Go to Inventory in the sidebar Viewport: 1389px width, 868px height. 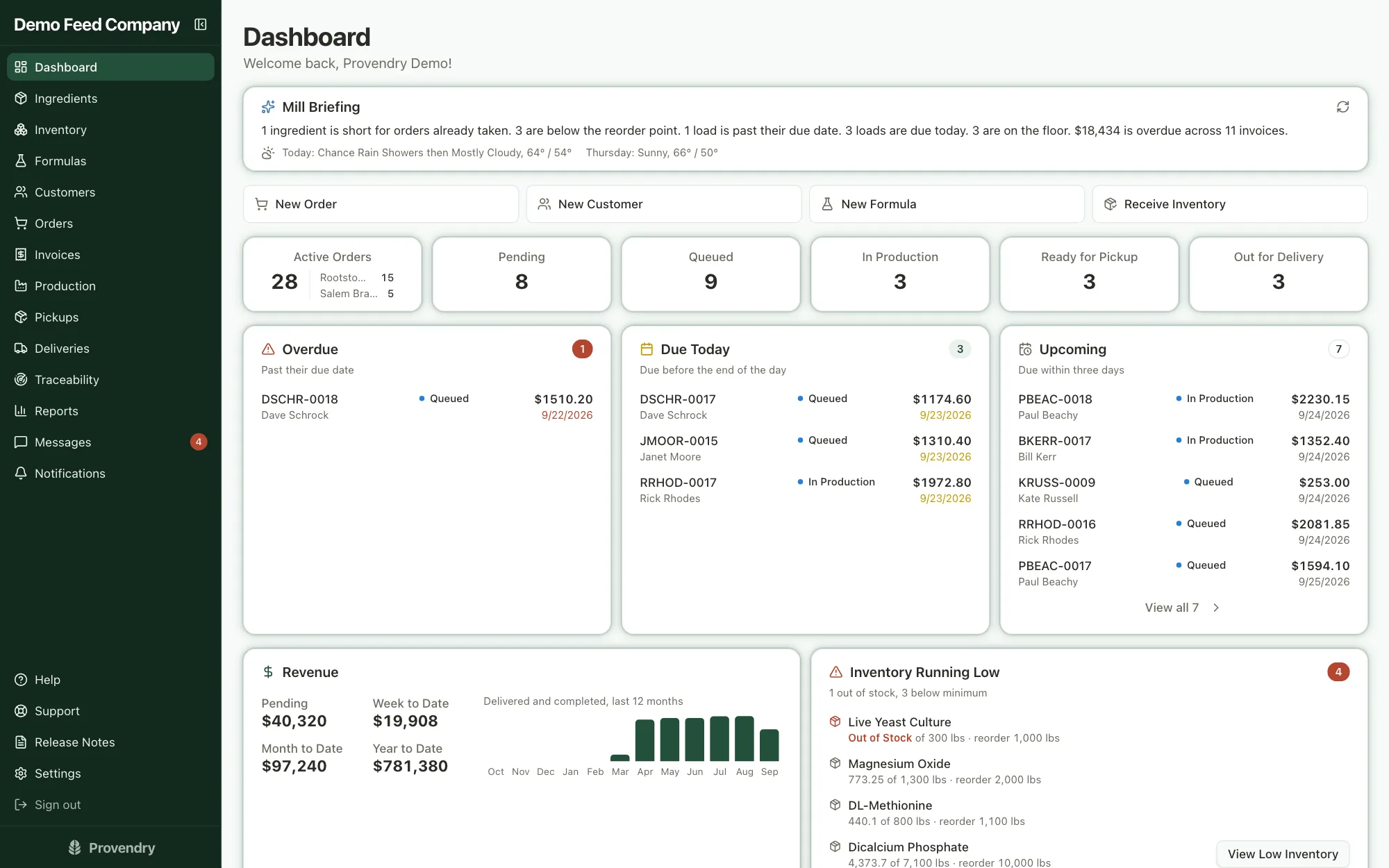point(110,130)
